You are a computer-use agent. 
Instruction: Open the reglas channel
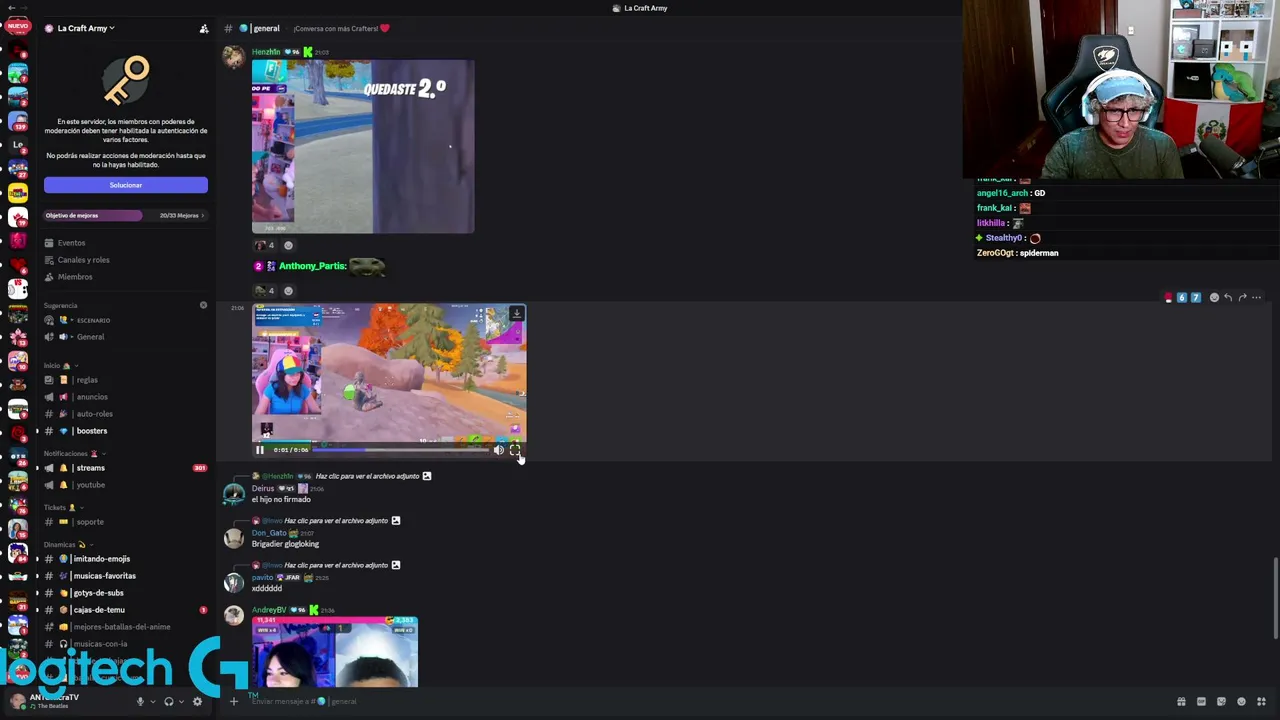pyautogui.click(x=87, y=380)
